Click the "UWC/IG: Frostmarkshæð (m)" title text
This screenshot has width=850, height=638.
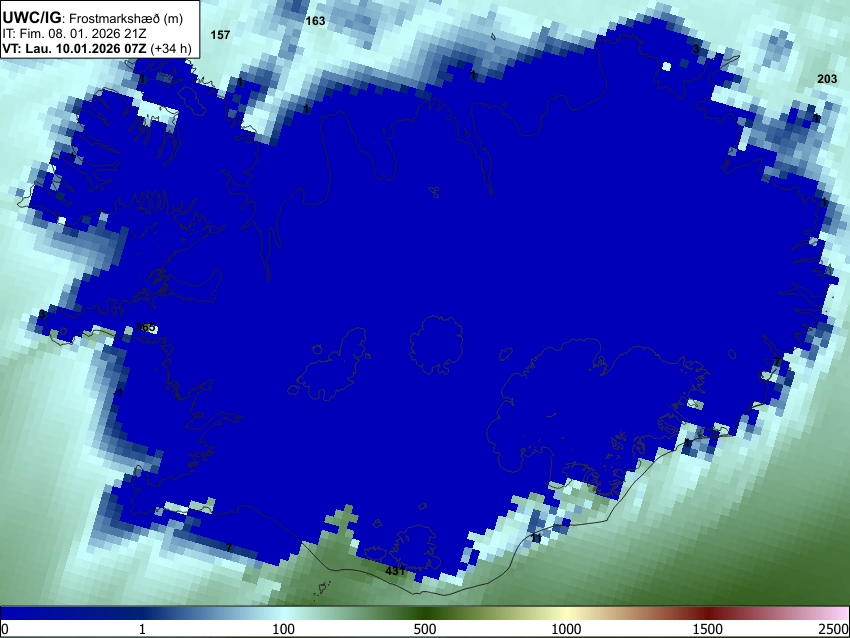(93, 18)
